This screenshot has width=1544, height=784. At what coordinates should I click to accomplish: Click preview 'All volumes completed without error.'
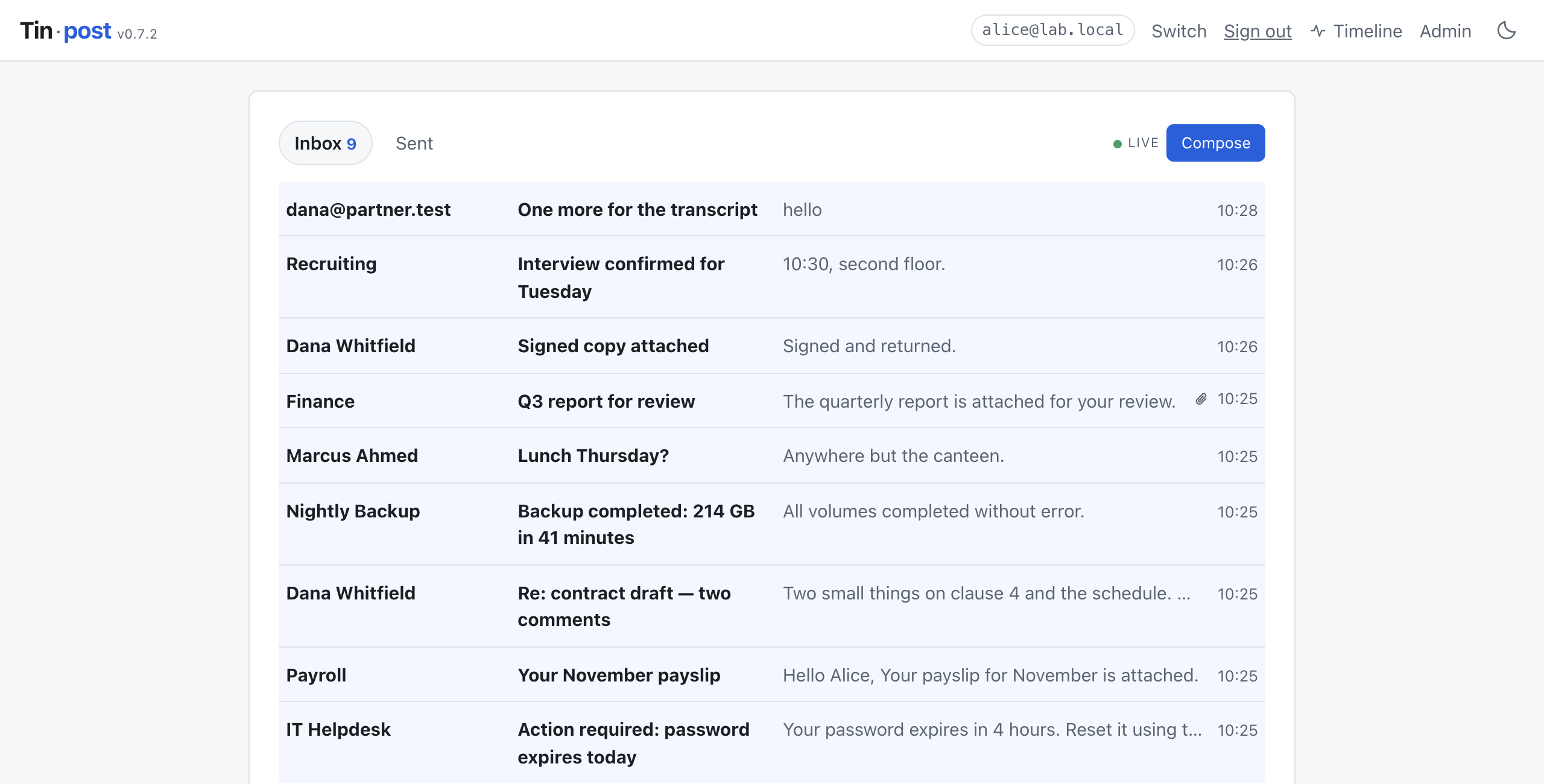[x=934, y=511]
